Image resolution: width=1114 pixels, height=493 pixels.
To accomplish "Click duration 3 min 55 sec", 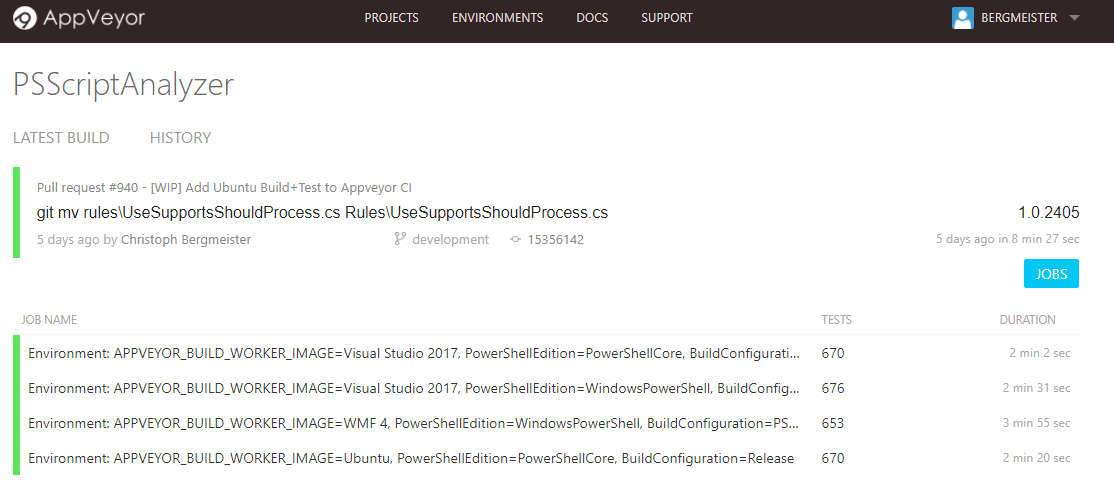I will point(1037,423).
